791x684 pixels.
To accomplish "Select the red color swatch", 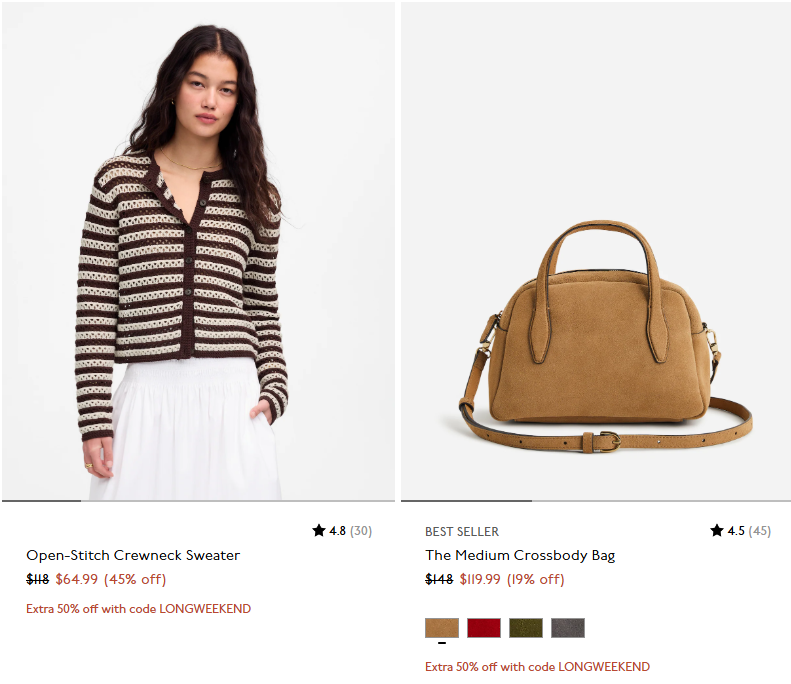I will [484, 628].
